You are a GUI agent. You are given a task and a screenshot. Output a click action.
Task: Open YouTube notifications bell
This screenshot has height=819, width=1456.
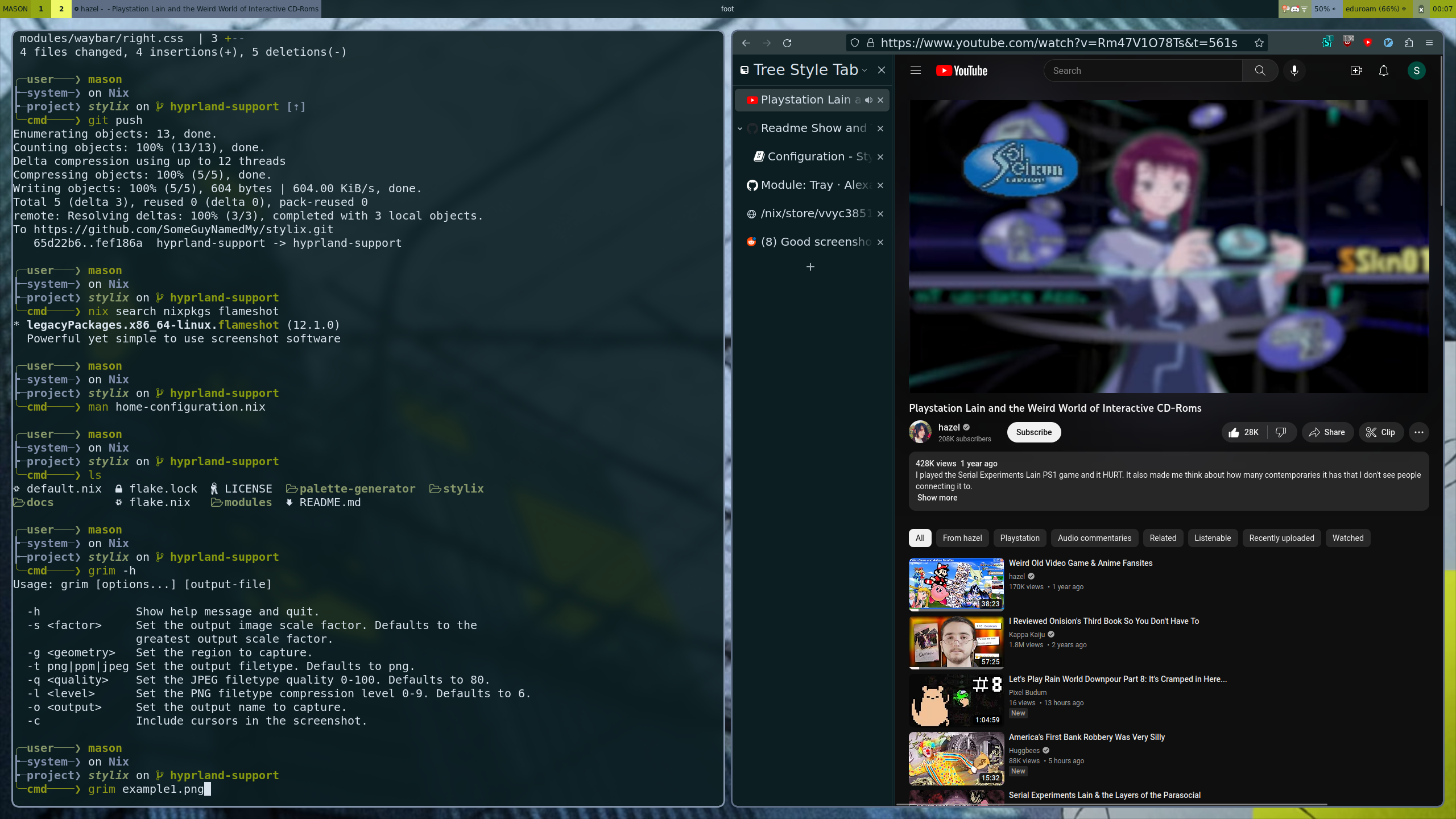(1384, 71)
